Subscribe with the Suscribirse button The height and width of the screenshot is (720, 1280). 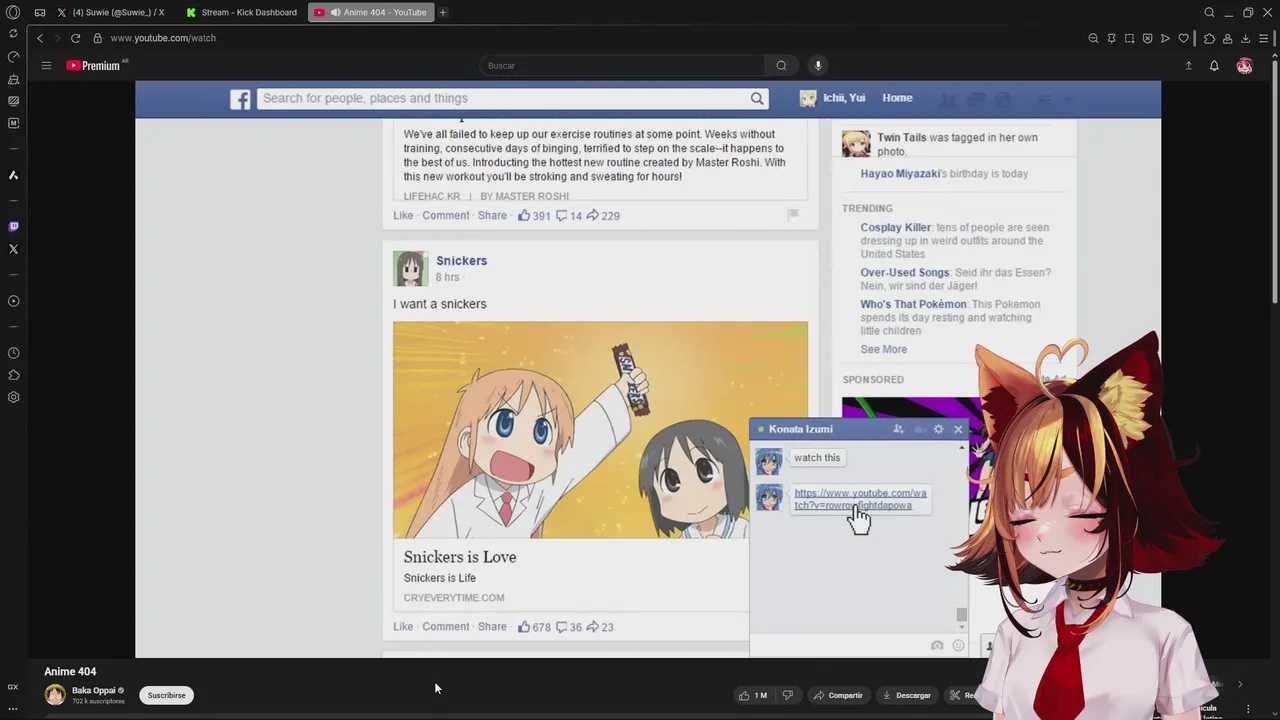(x=167, y=695)
